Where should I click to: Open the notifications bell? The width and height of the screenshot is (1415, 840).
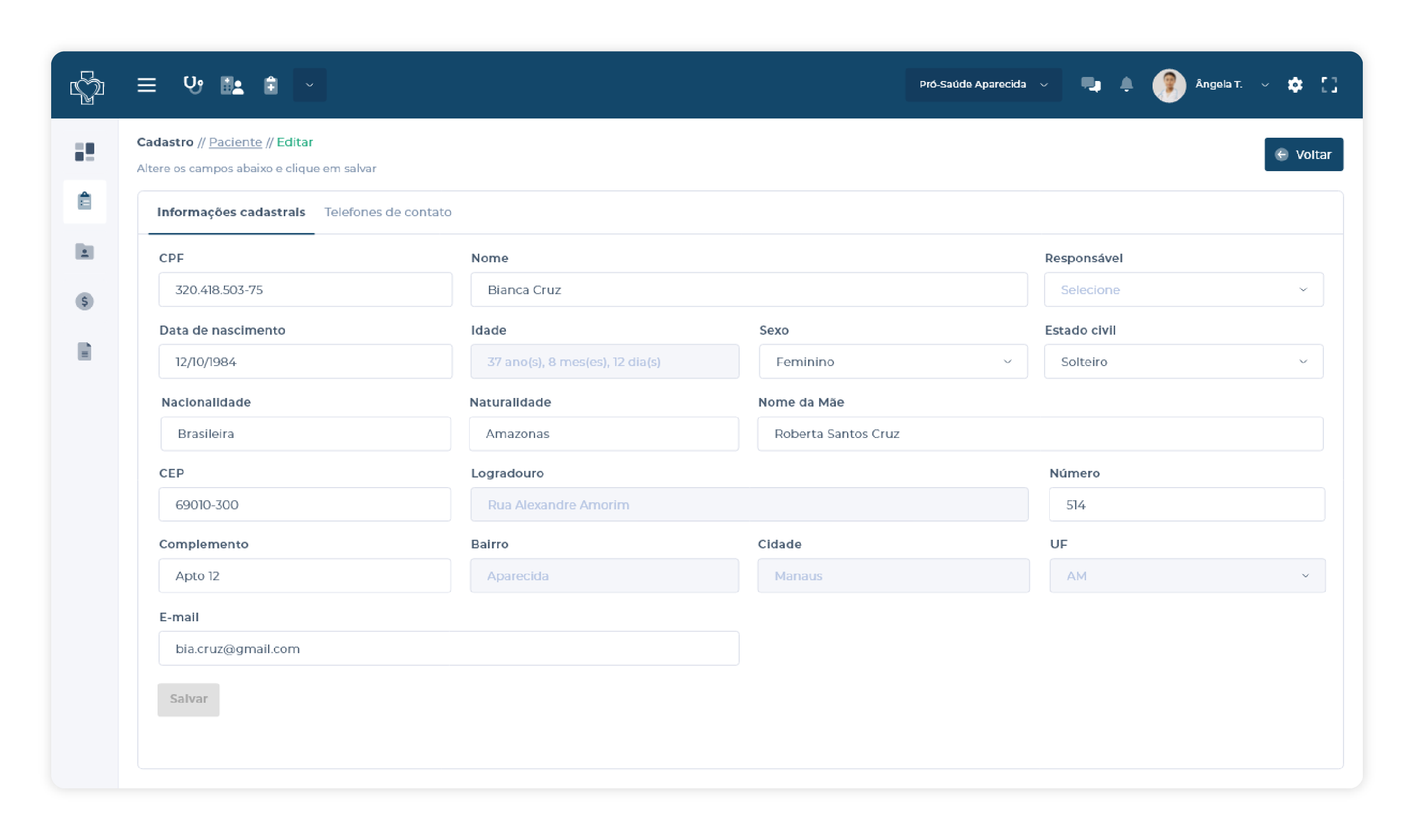[x=1126, y=85]
